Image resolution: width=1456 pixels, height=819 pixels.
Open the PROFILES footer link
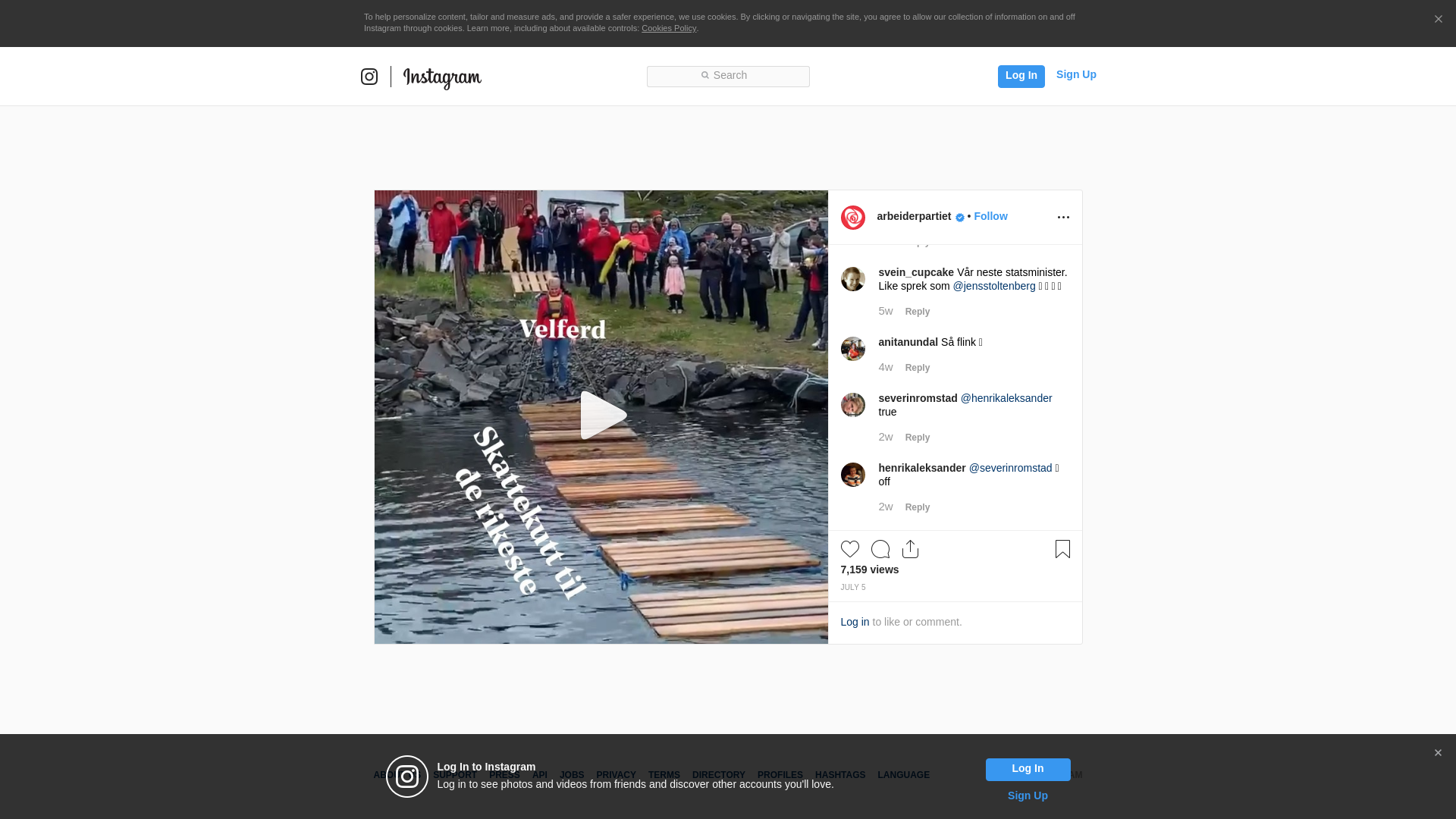pyautogui.click(x=780, y=775)
